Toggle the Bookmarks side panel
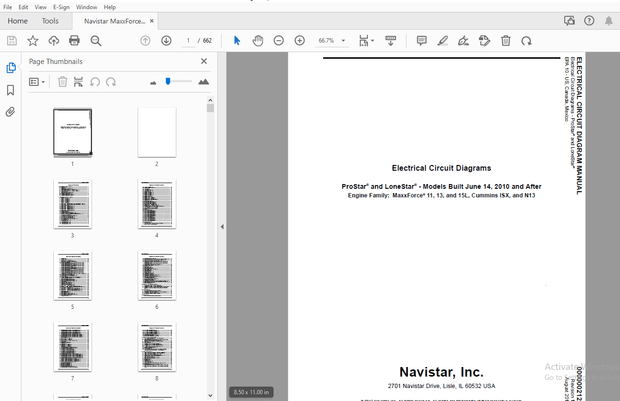 tap(11, 90)
